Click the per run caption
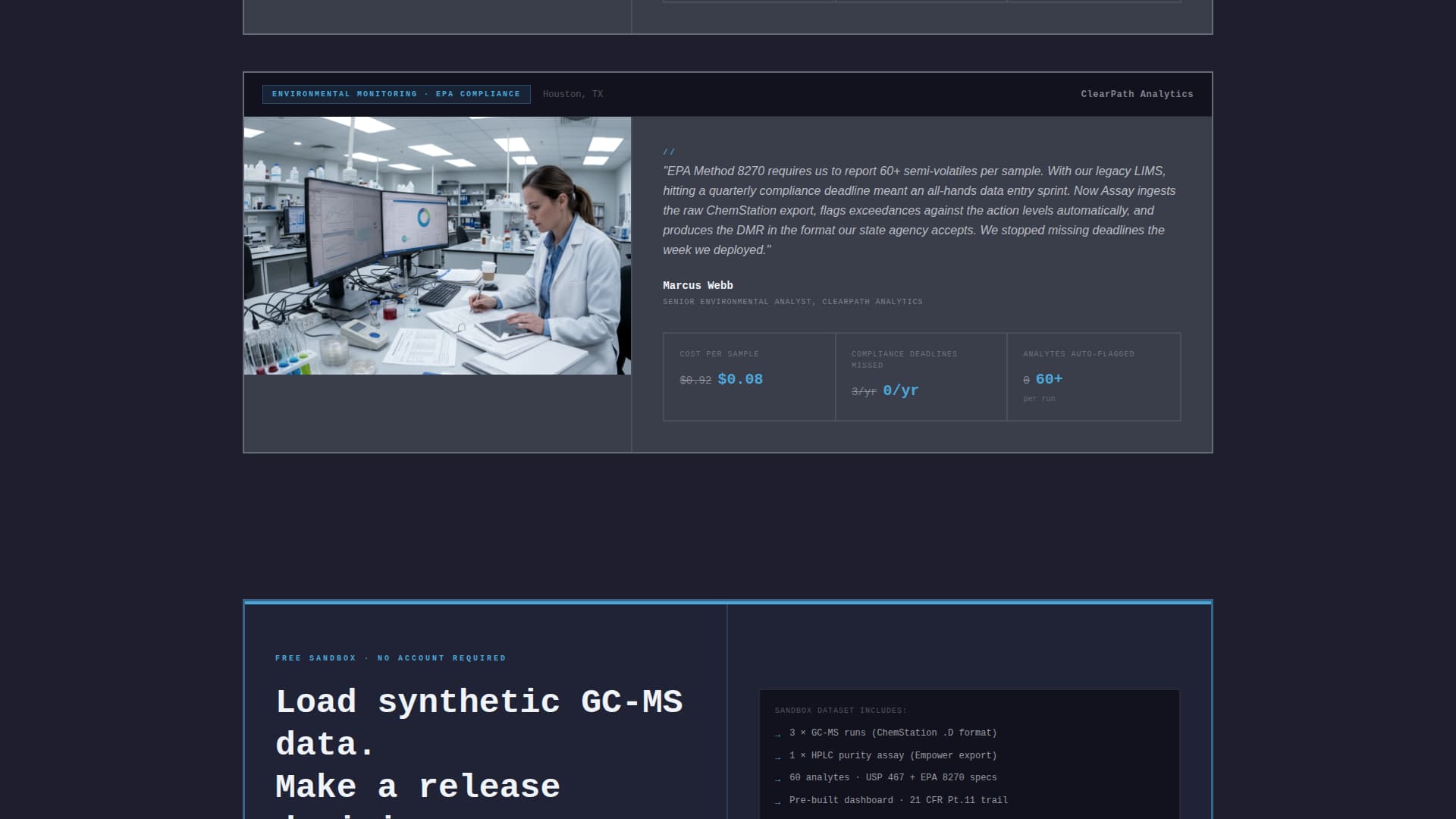Viewport: 1456px width, 819px height. [1039, 399]
